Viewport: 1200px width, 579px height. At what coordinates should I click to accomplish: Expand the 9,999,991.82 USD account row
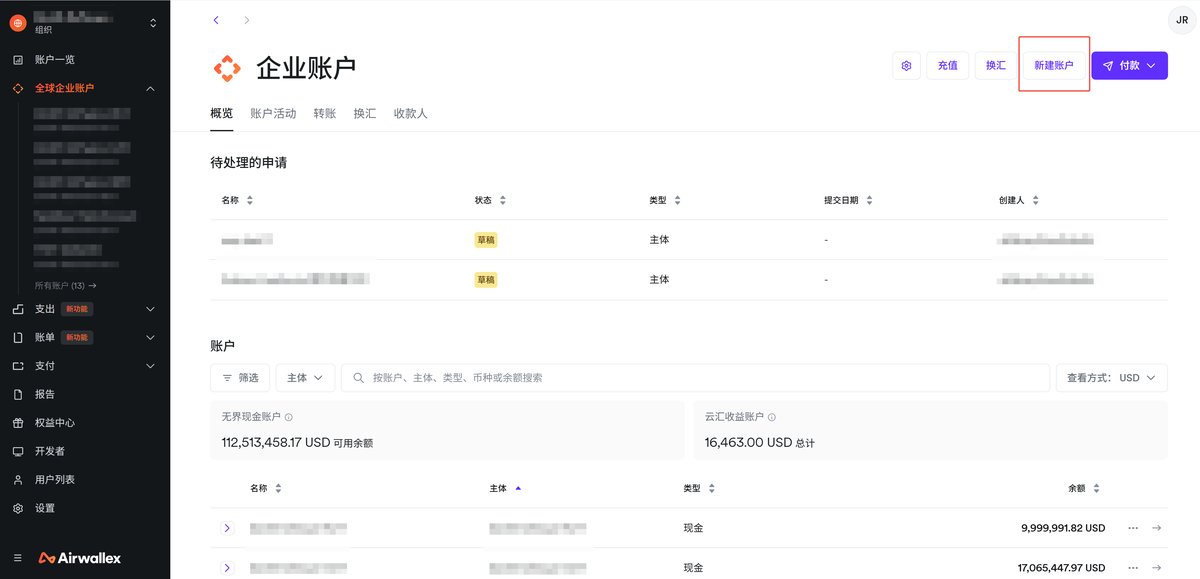pos(227,528)
